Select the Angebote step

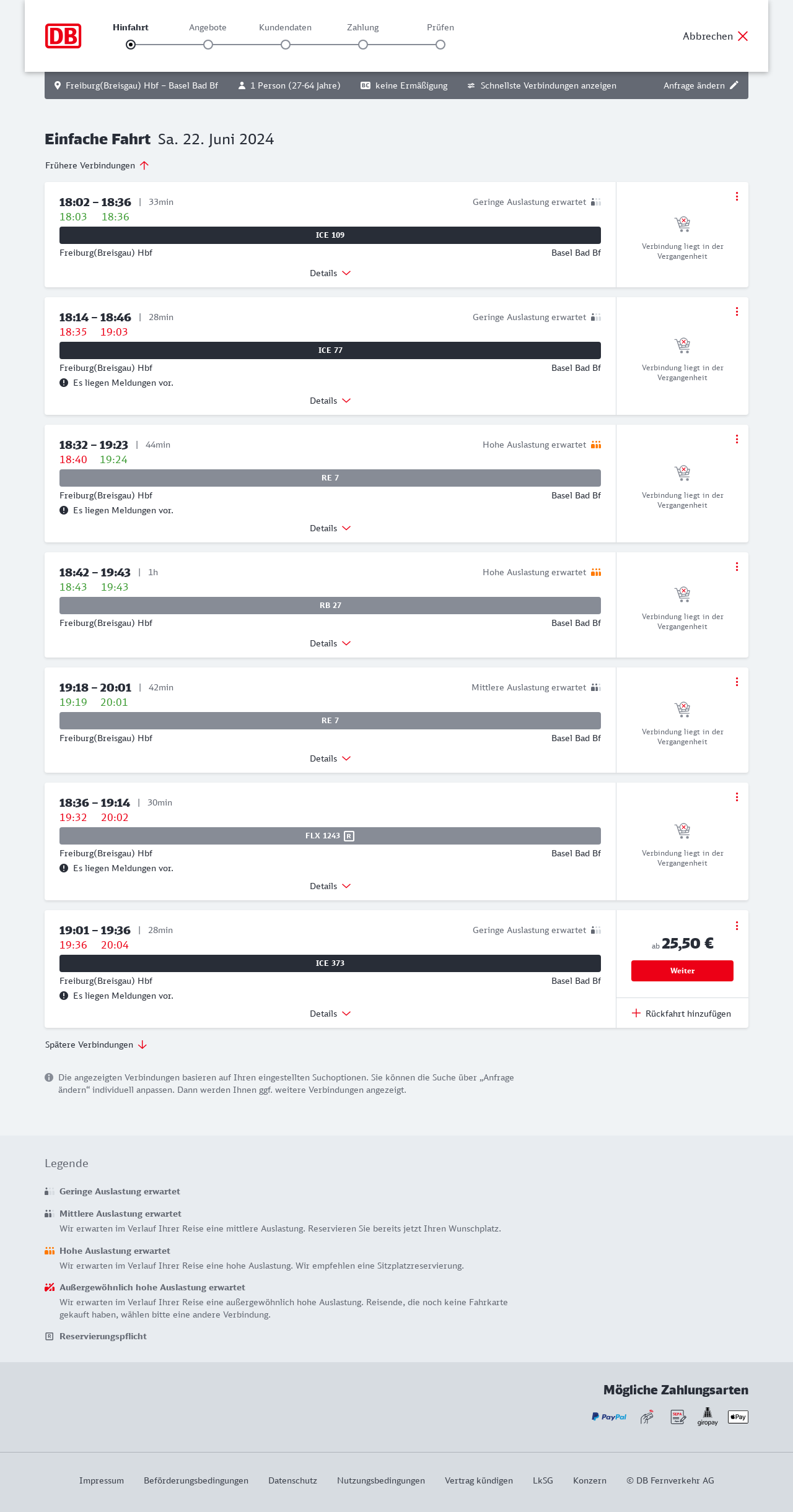208,45
